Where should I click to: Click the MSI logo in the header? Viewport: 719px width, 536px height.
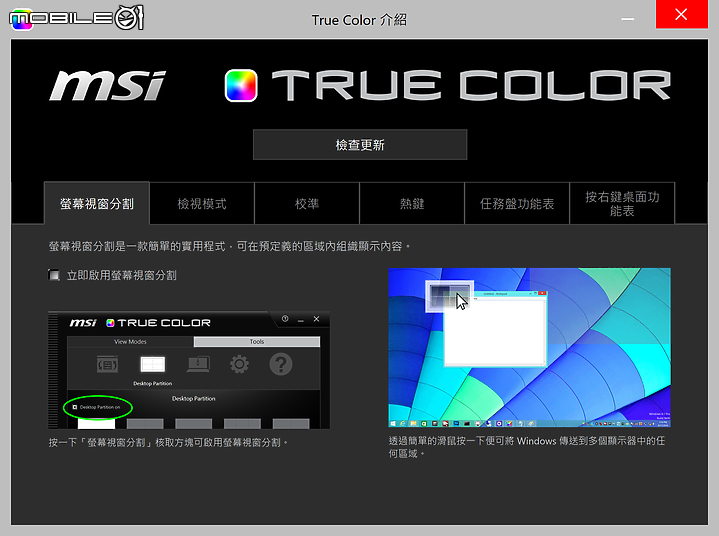(x=108, y=85)
